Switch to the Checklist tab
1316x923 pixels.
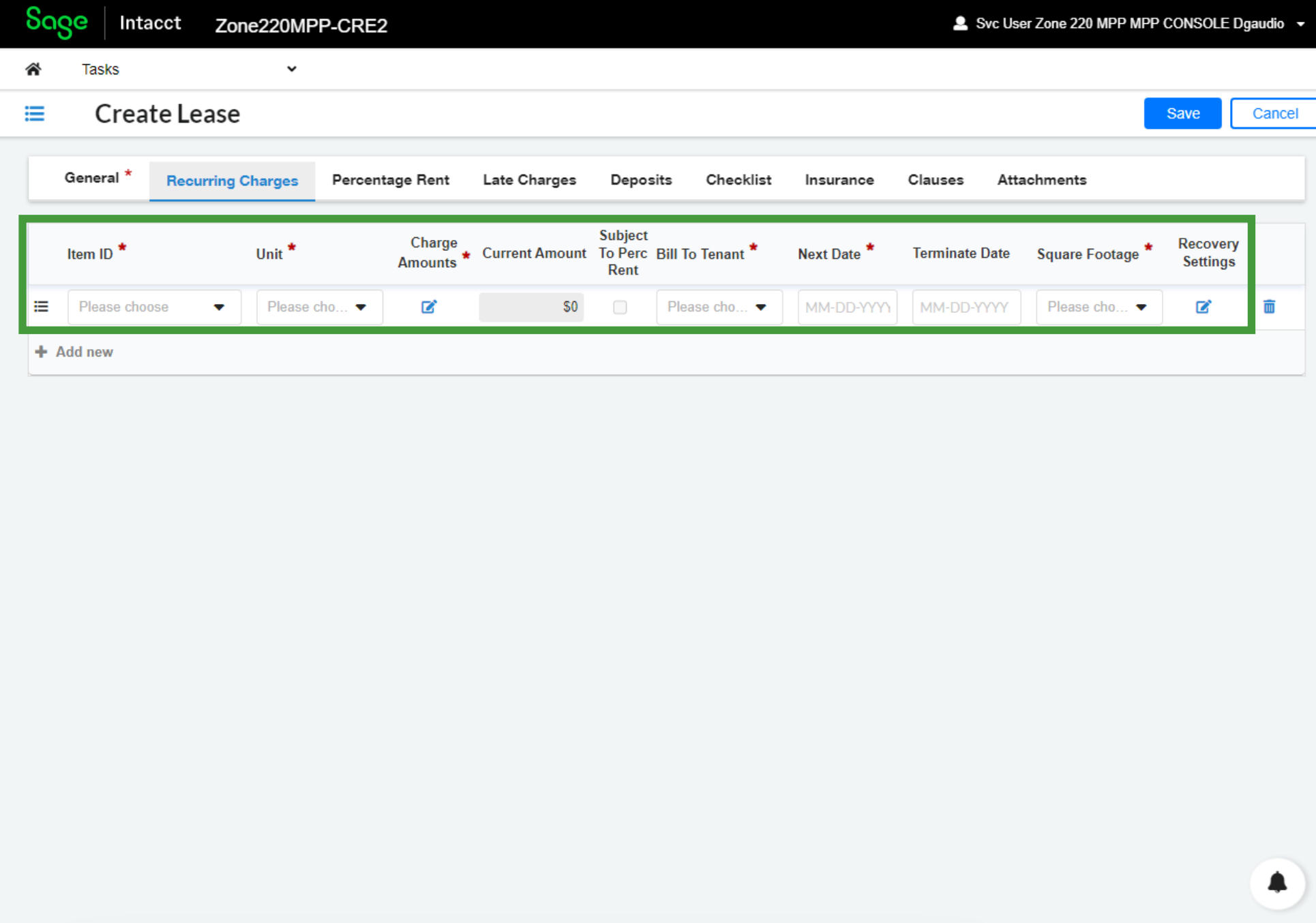tap(738, 180)
